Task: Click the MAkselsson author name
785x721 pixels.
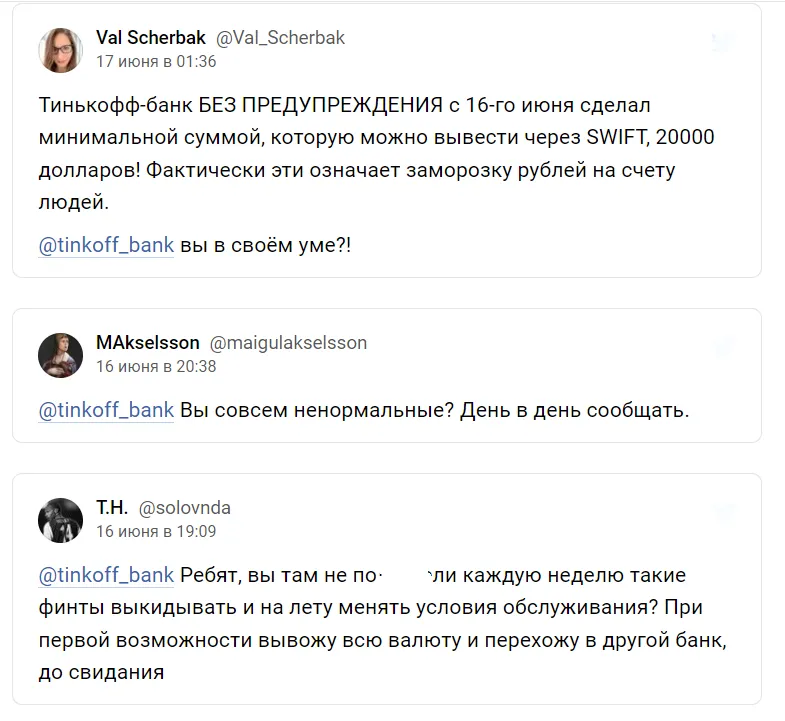Action: 147,343
